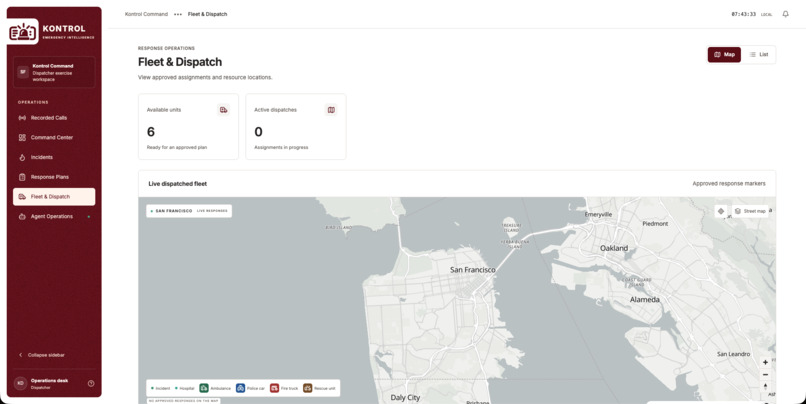
Task: Switch to List view
Action: [x=759, y=54]
